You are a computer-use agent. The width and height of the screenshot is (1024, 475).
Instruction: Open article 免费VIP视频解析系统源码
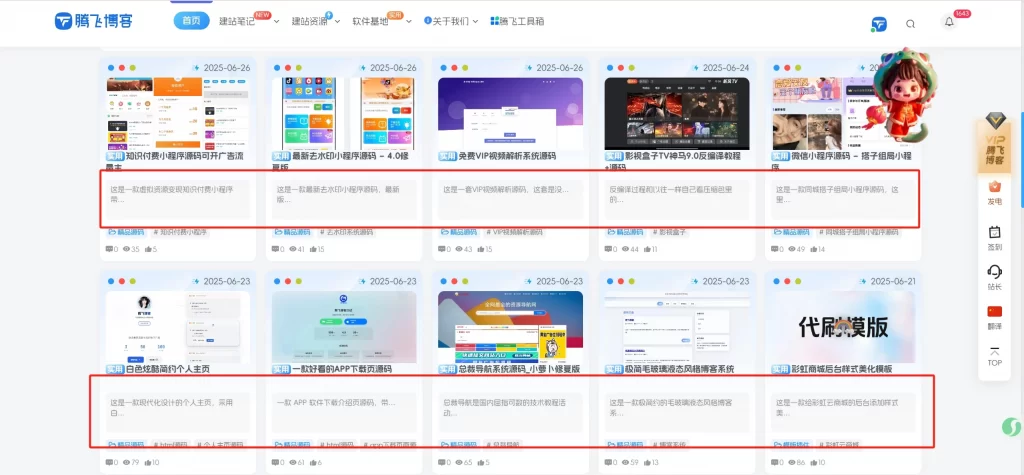507,157
